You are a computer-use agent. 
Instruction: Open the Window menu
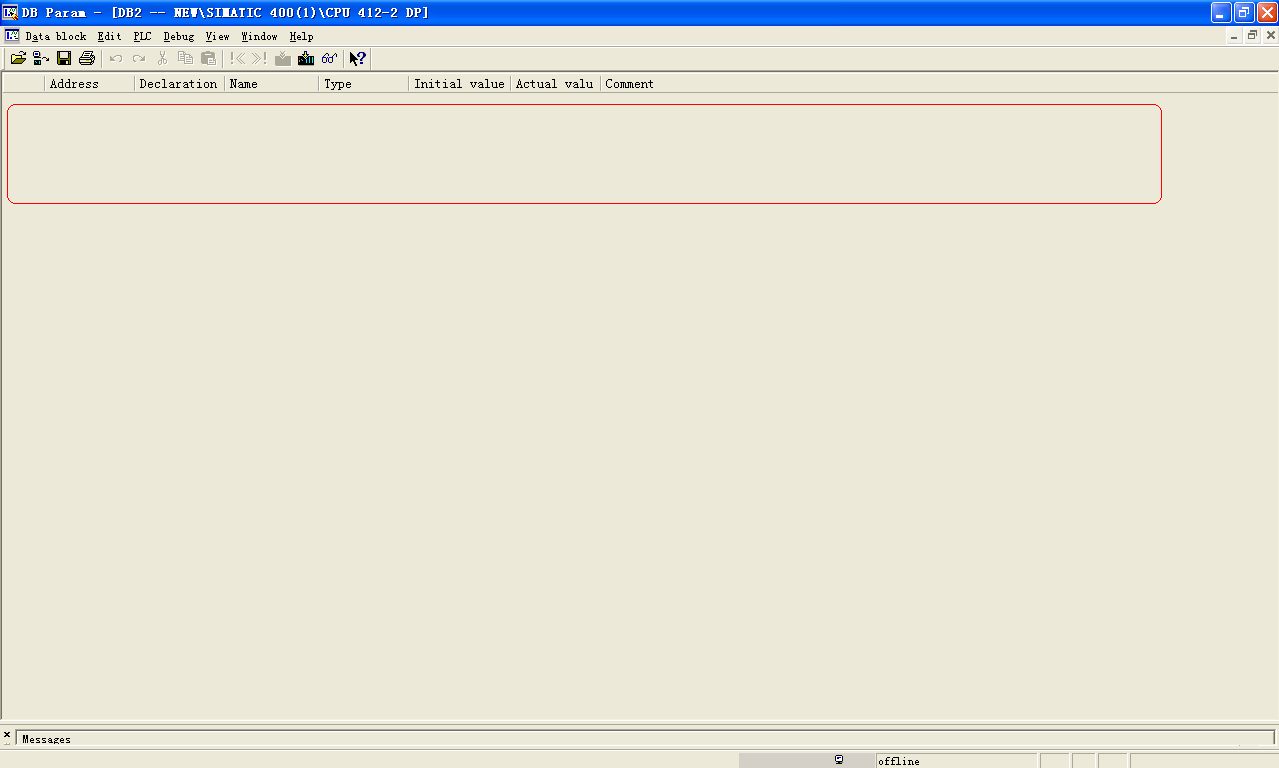[x=260, y=36]
